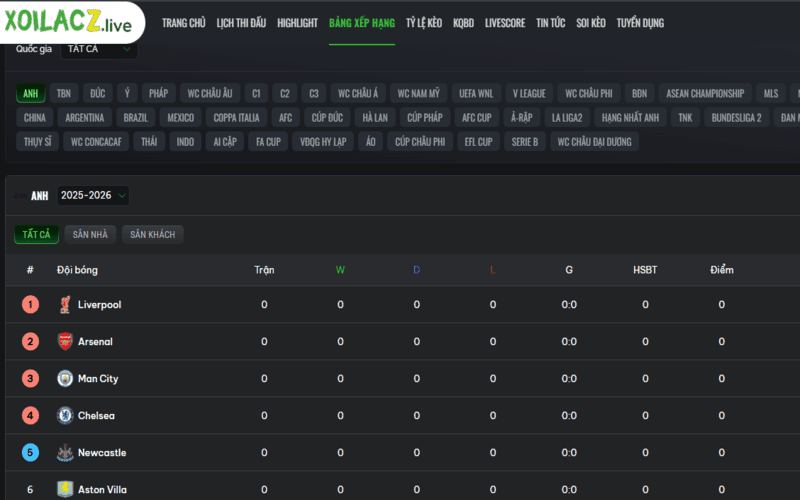Select the ĐỨC league button
Viewport: 800px width, 500px height.
pos(97,93)
